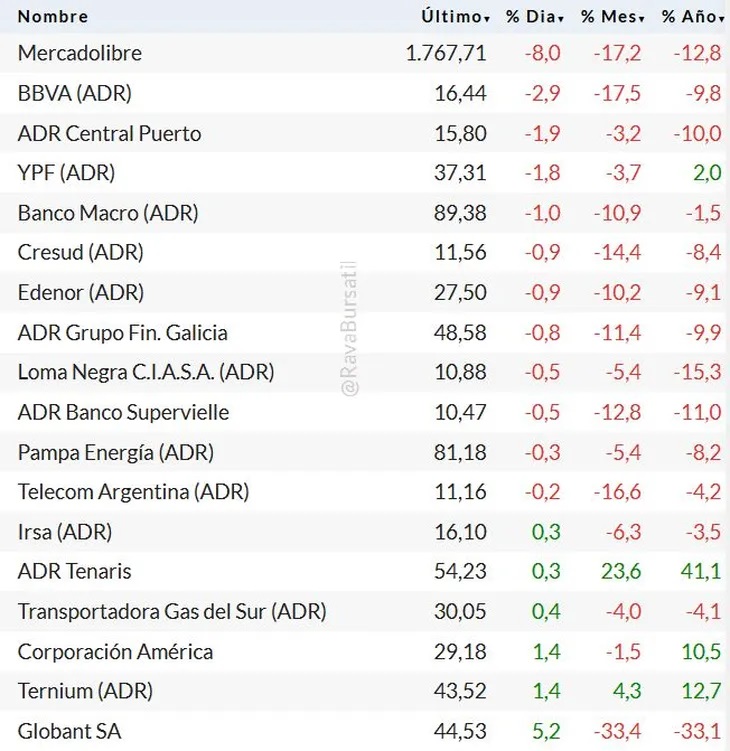The width and height of the screenshot is (730, 751).
Task: Open ADR Tenaris quote
Action: click(75, 572)
